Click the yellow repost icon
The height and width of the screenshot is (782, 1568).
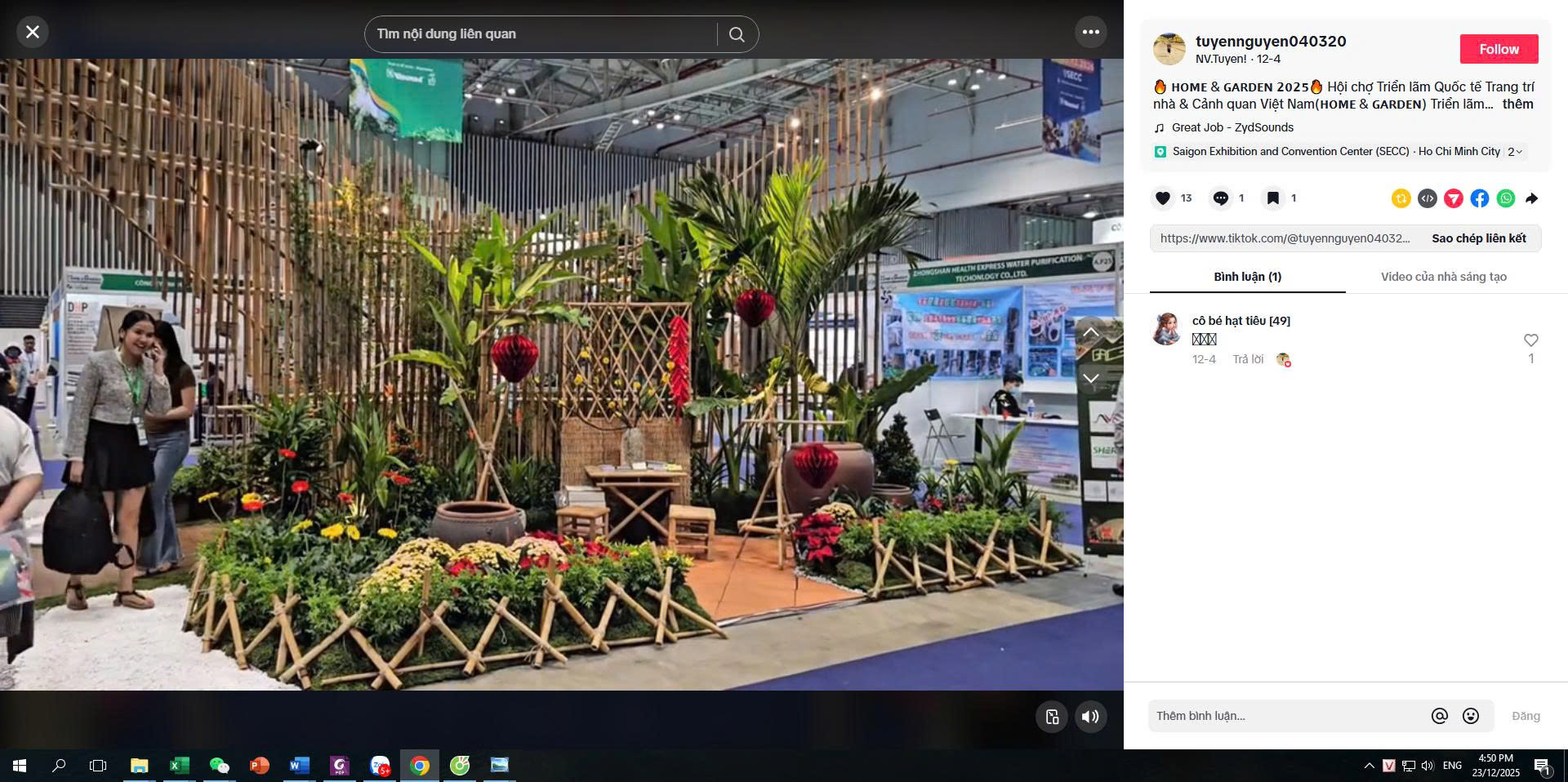1401,198
